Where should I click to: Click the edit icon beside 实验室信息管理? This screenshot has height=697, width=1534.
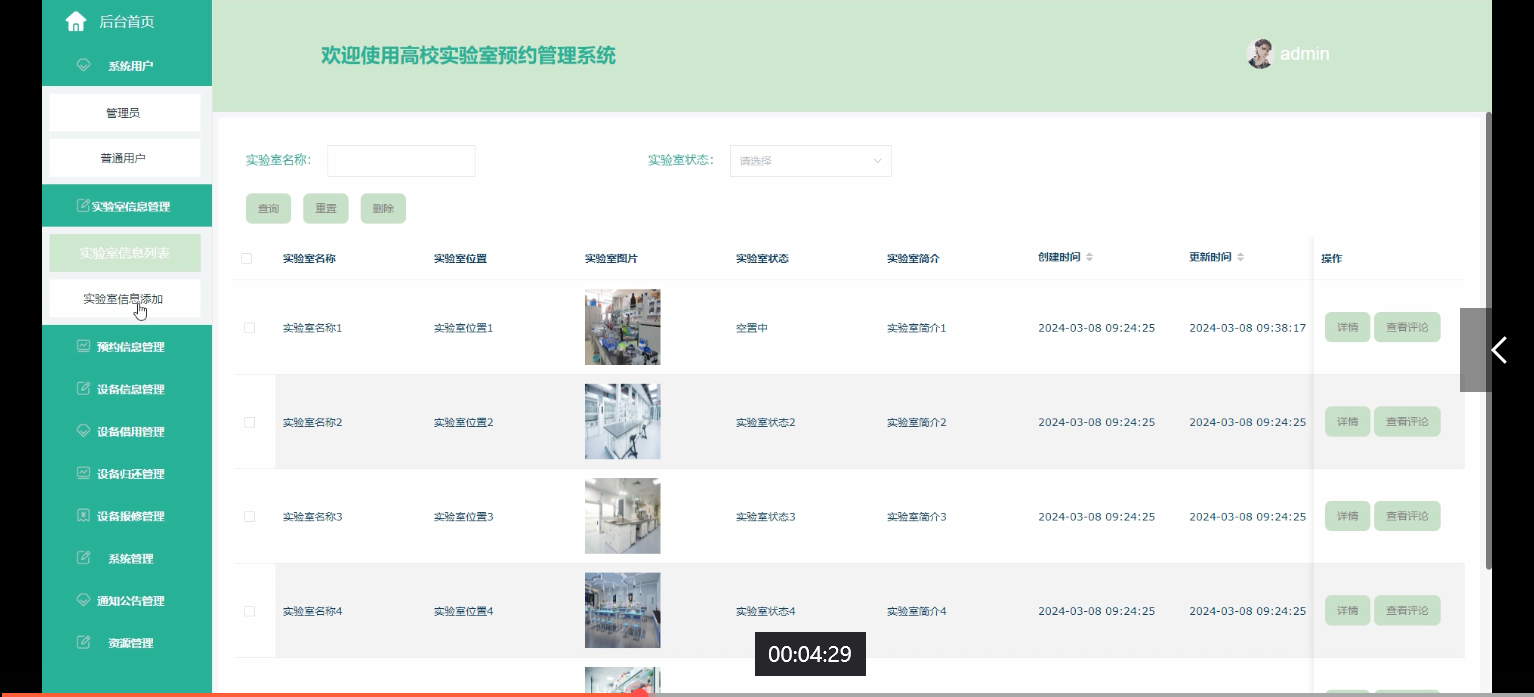tap(83, 206)
